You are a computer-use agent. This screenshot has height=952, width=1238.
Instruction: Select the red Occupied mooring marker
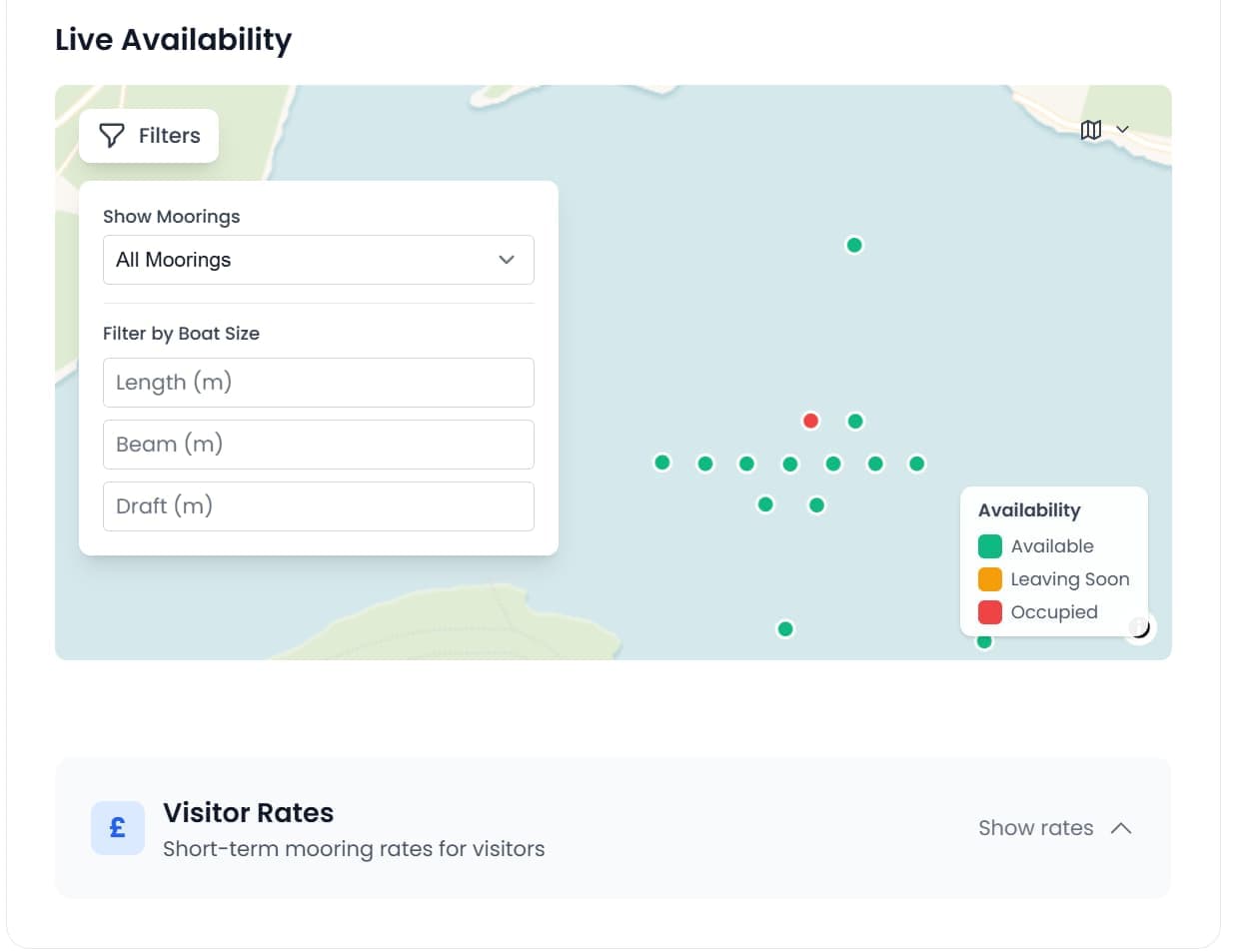click(x=810, y=421)
